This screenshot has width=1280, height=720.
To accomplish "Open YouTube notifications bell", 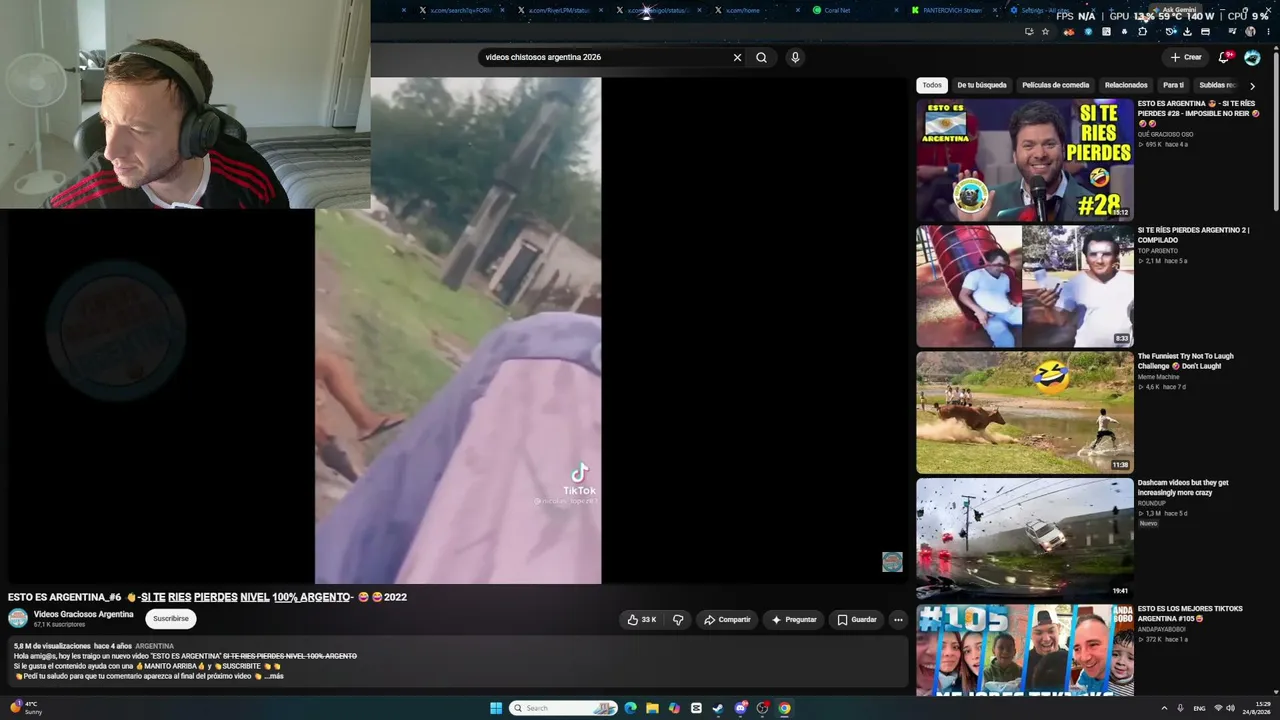I will (x=1224, y=57).
